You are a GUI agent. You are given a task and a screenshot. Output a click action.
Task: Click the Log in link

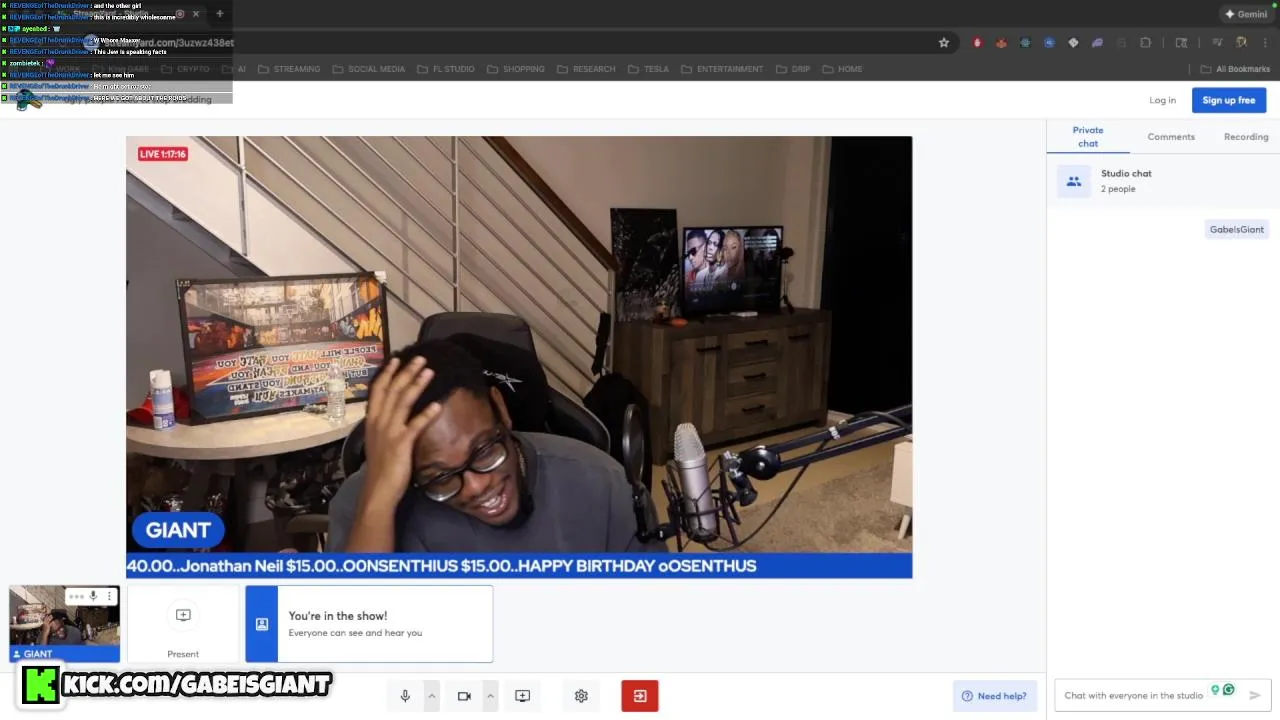[x=1163, y=100]
